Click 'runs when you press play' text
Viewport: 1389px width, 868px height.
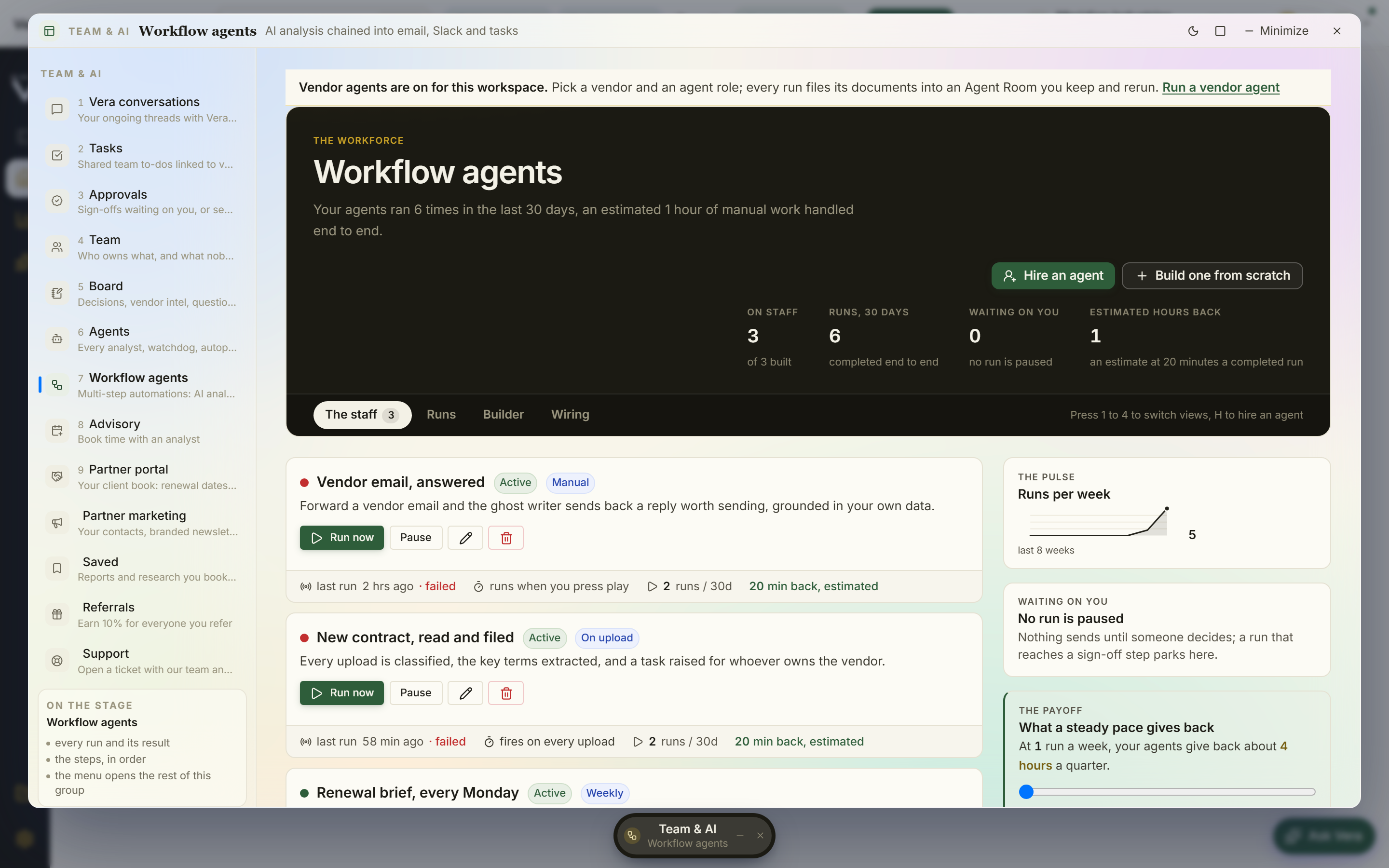[x=558, y=586]
